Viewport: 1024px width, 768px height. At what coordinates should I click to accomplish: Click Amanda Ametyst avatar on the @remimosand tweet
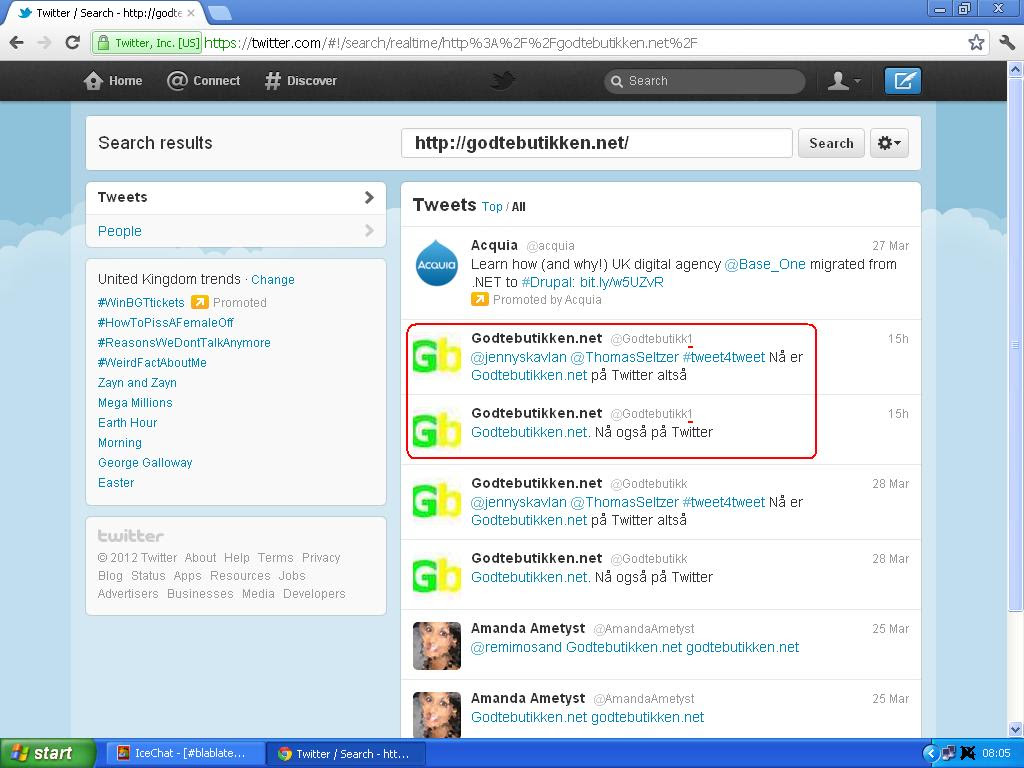(x=437, y=646)
